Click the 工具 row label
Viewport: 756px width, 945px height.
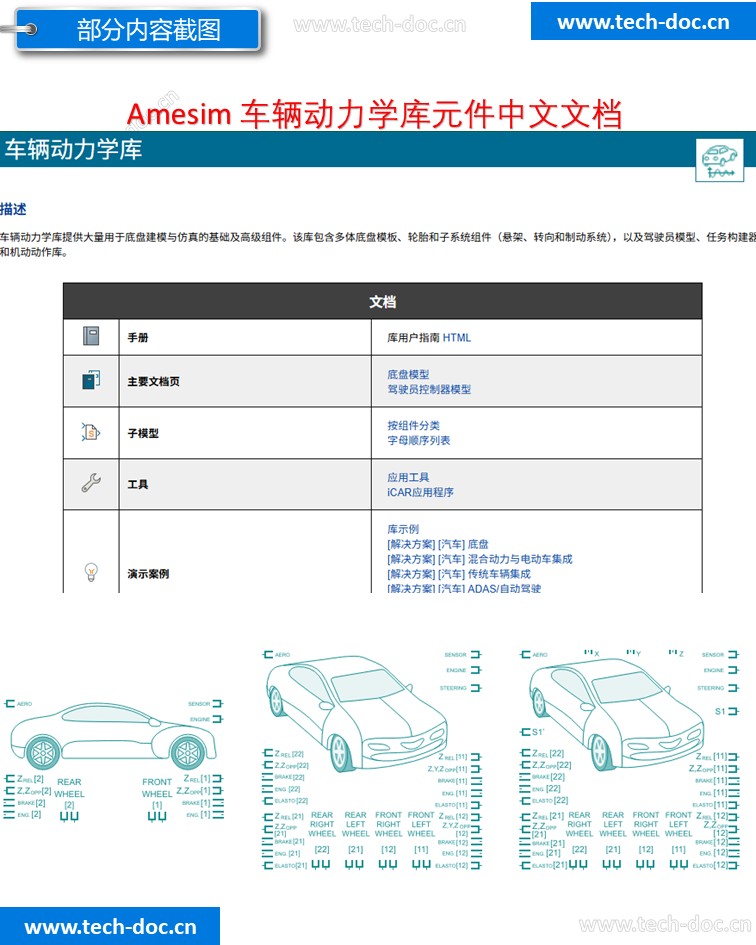(x=137, y=485)
